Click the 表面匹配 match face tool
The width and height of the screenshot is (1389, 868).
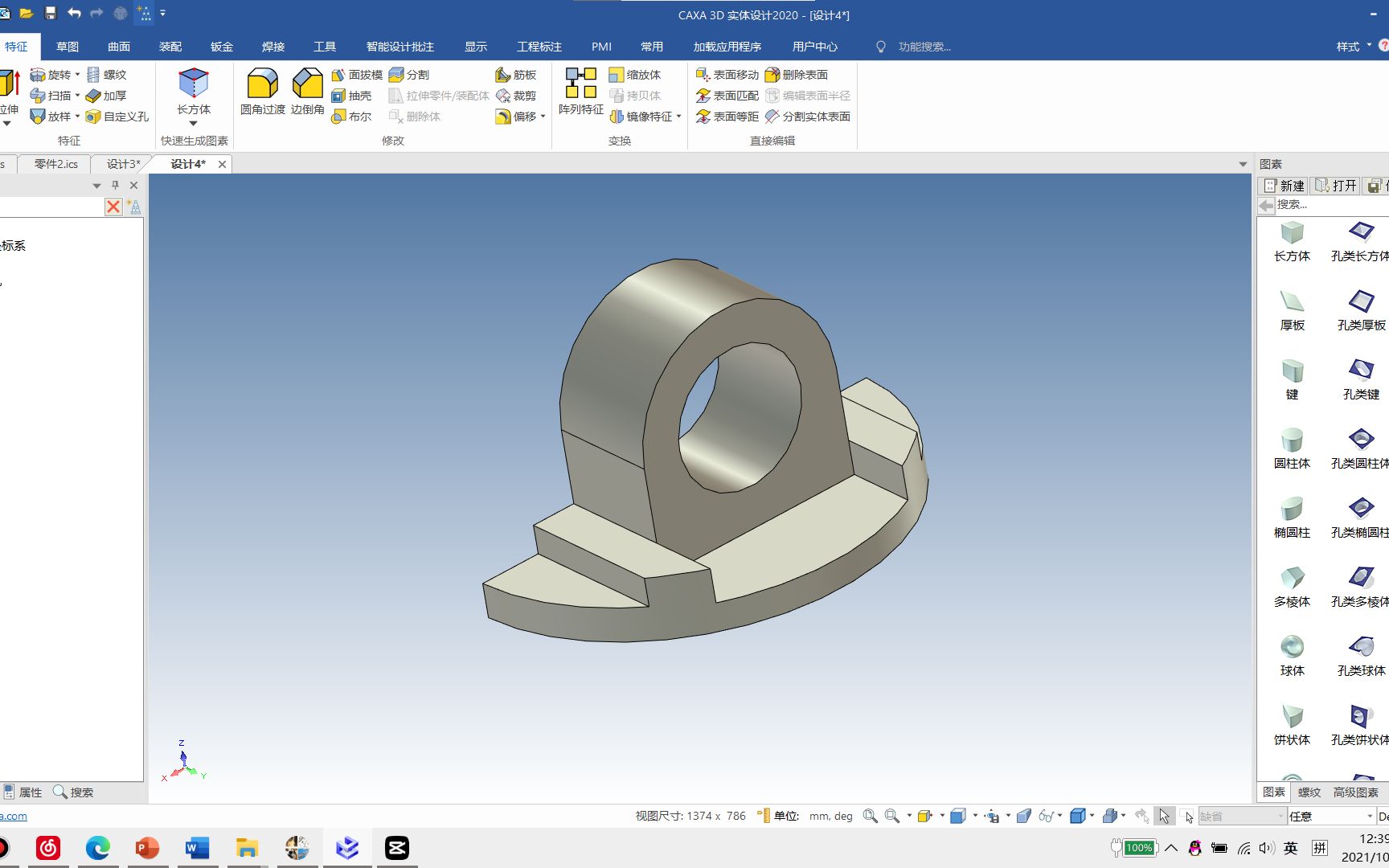click(727, 96)
